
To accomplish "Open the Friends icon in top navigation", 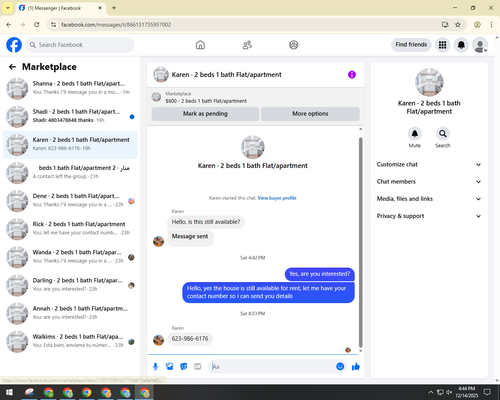I will point(247,45).
